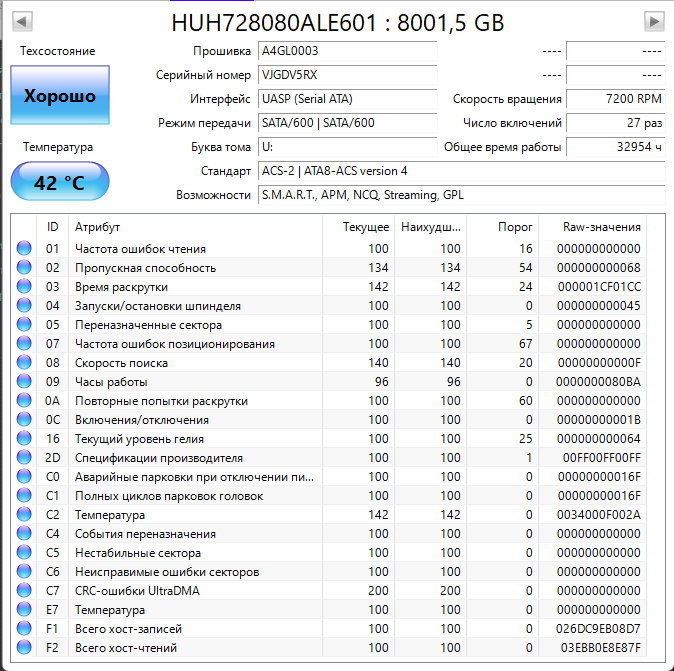The image size is (674, 671).
Task: Click the Стандарт field ACS-2
Action: point(461,171)
